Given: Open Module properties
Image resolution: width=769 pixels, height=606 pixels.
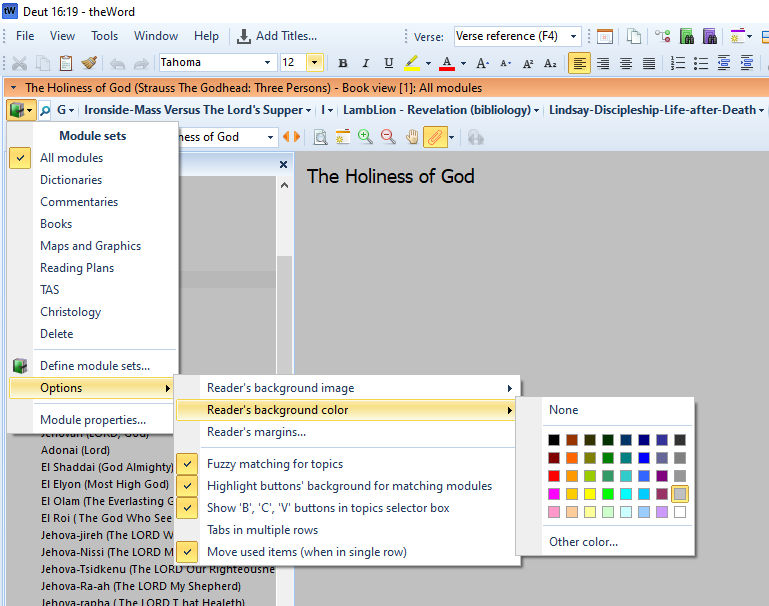Looking at the screenshot, I should 93,420.
